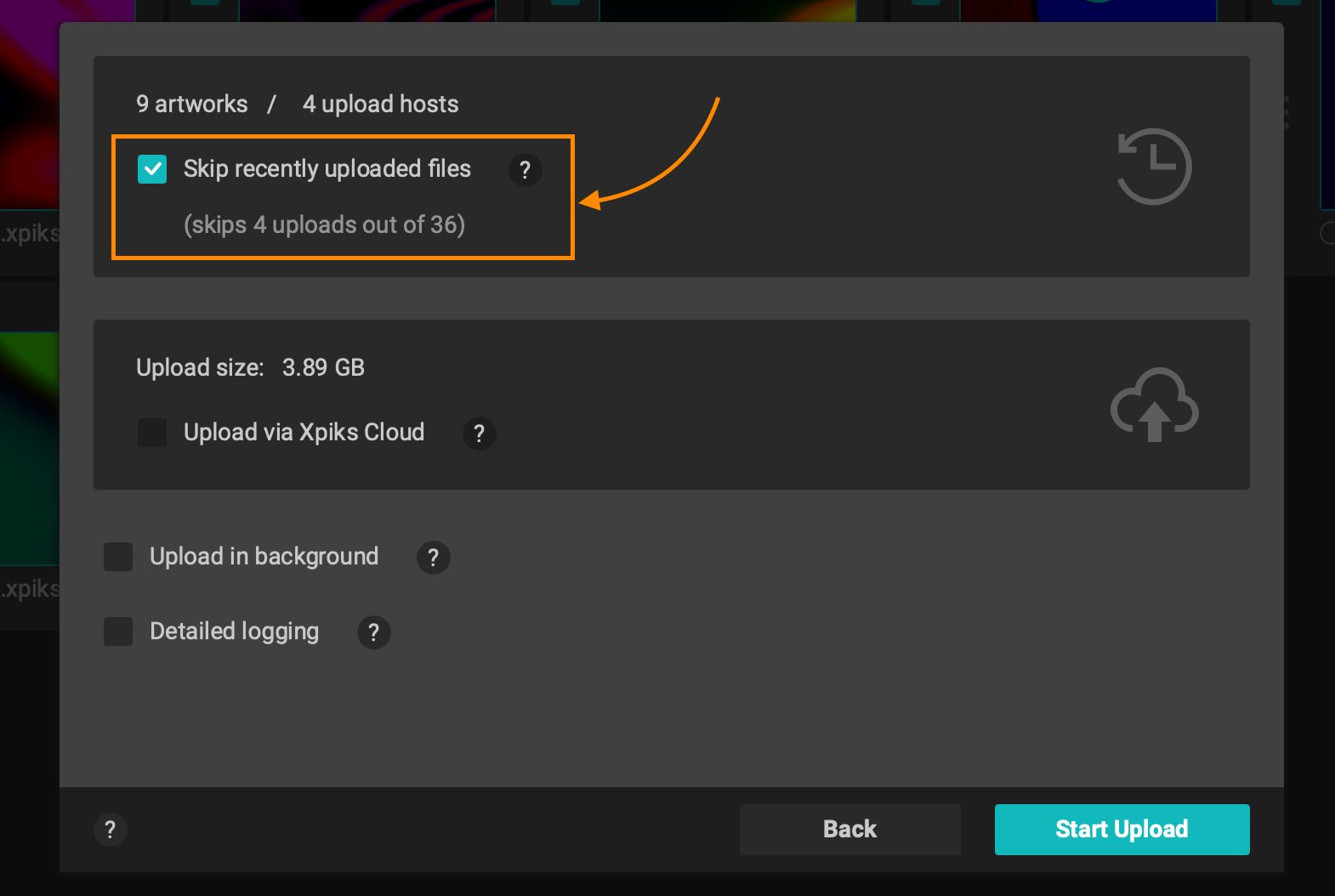This screenshot has width=1335, height=896.
Task: Click the upload history clock icon
Action: pyautogui.click(x=1153, y=167)
